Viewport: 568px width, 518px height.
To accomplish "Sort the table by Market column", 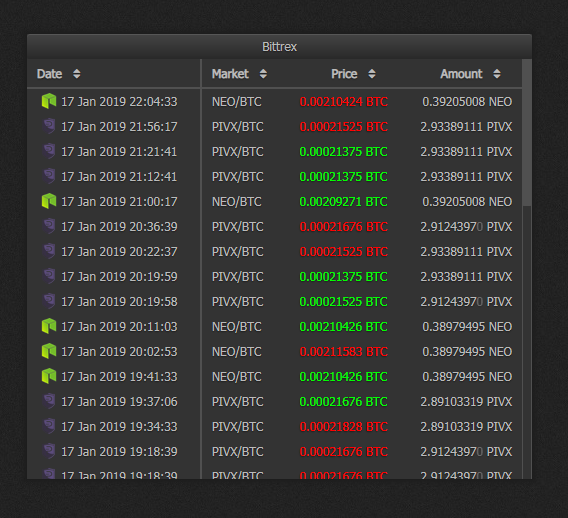I will (x=263, y=74).
